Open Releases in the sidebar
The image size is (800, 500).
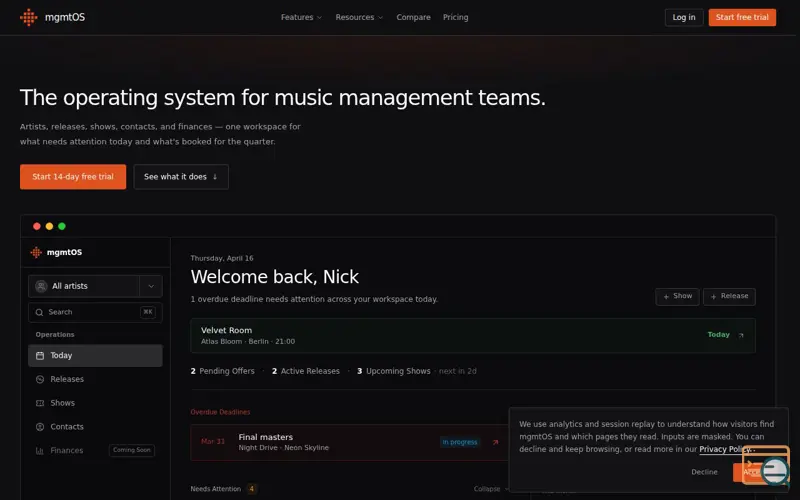(95, 379)
